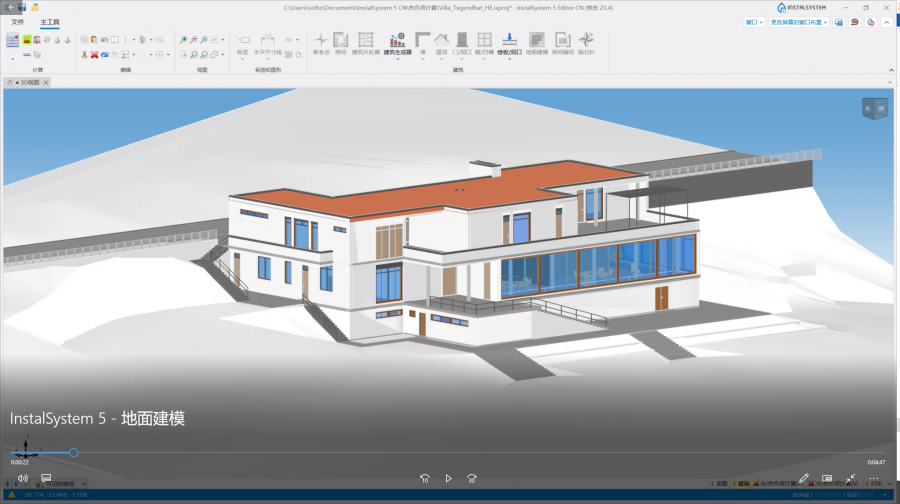The image size is (900, 504).
Task: Expand 更改屏幕的窗口布置 layout dropdown
Action: click(798, 21)
